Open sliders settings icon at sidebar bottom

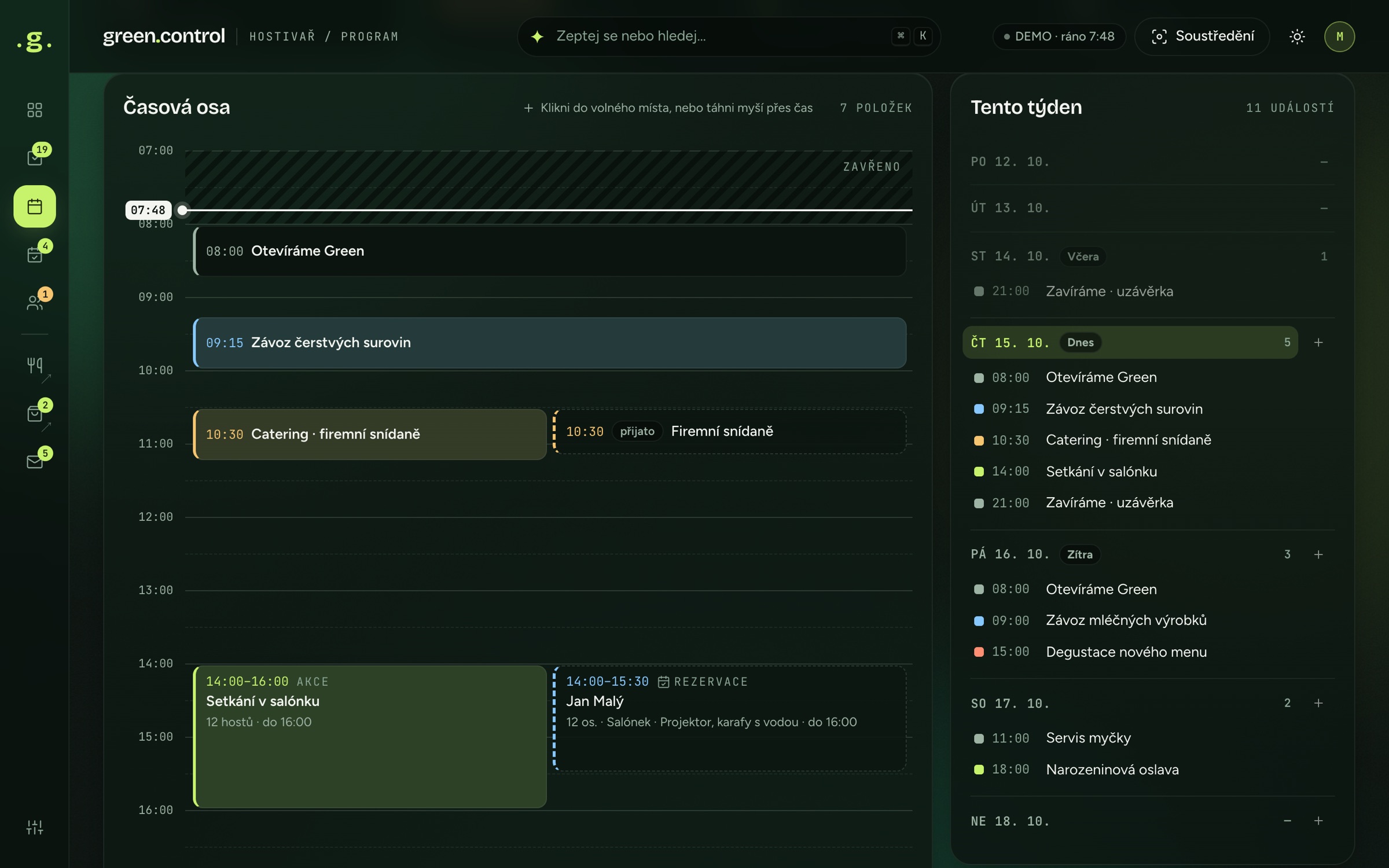[35, 827]
